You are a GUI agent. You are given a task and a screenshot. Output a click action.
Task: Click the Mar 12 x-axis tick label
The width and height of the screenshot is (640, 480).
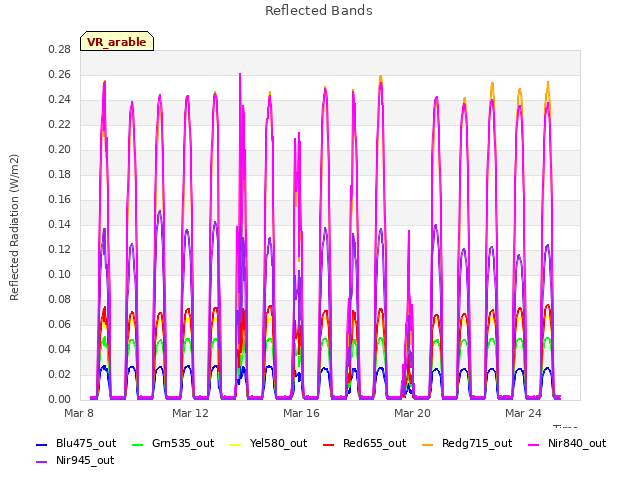190,413
